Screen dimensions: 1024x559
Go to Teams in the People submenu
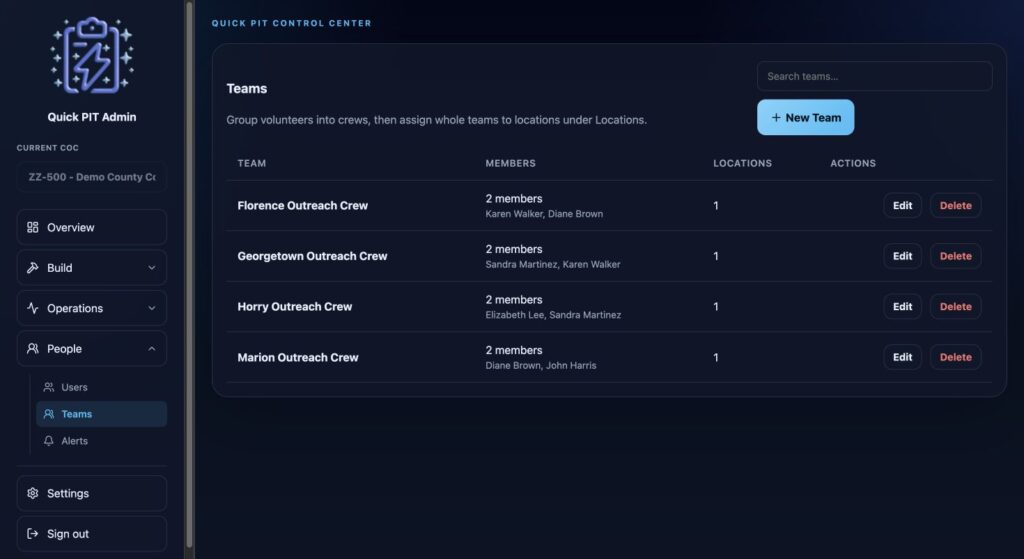pos(101,414)
